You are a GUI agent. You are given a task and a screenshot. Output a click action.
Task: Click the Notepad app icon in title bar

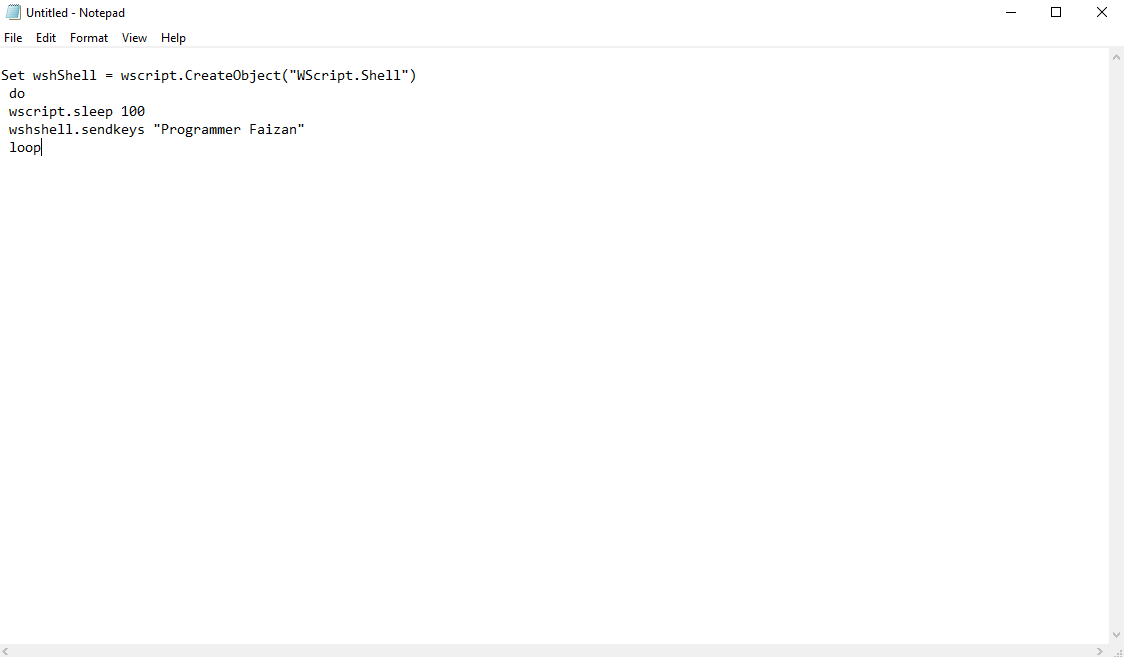click(13, 13)
